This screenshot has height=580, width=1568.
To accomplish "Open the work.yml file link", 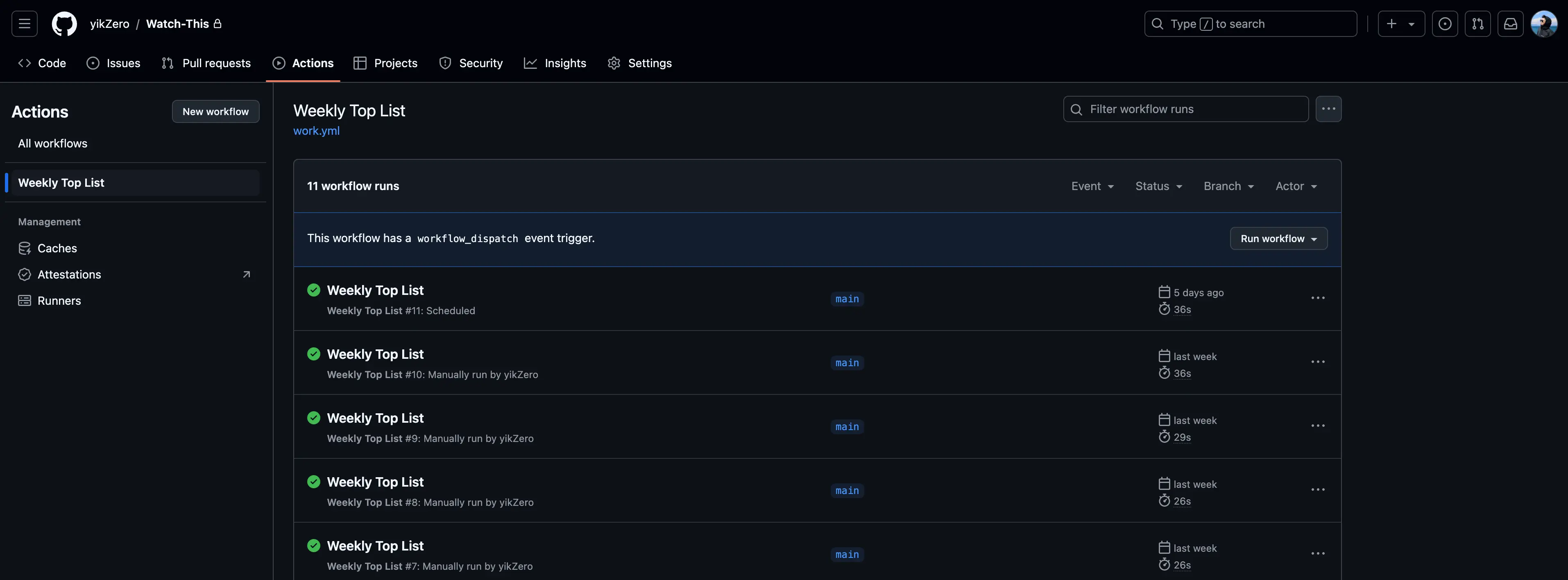I will 316,131.
